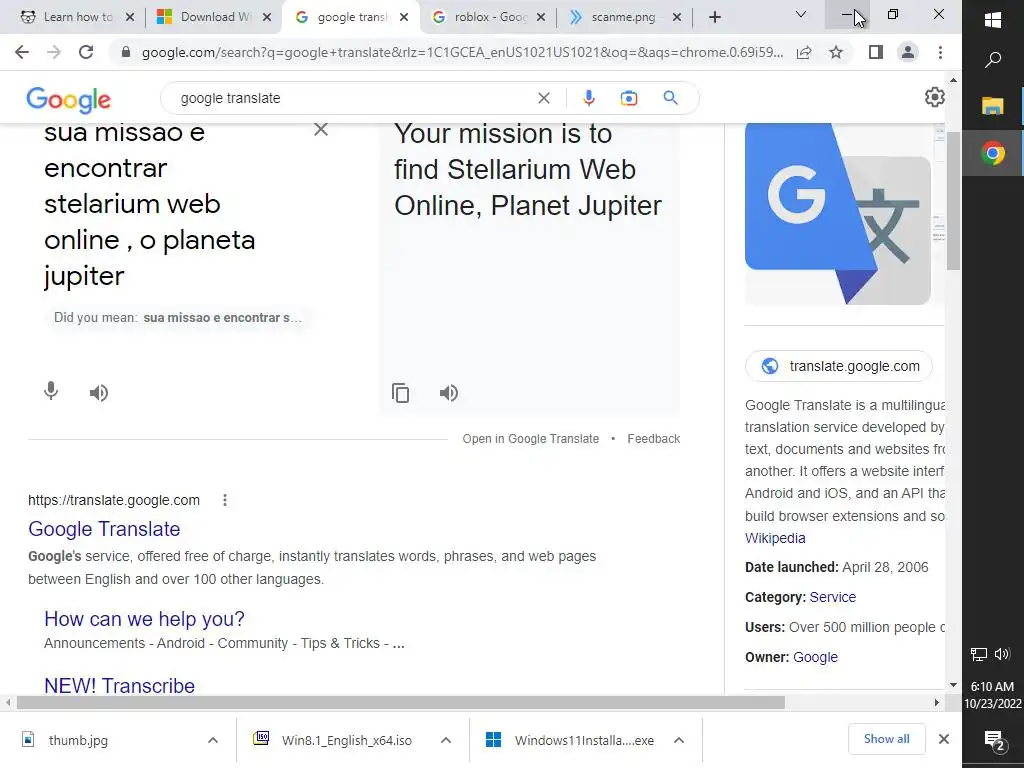The image size is (1024, 768).
Task: View site information lock icon
Action: [x=125, y=52]
